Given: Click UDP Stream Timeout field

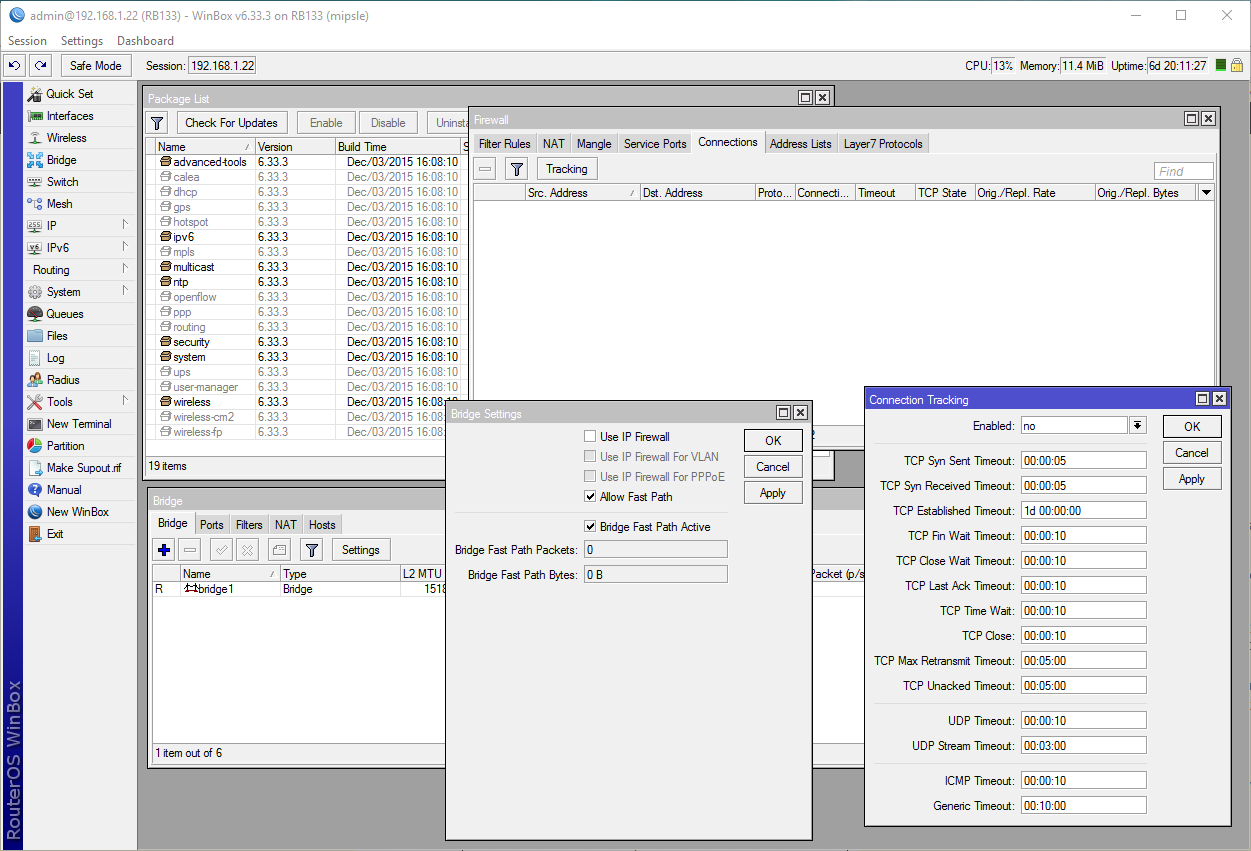Looking at the screenshot, I should [x=1083, y=746].
